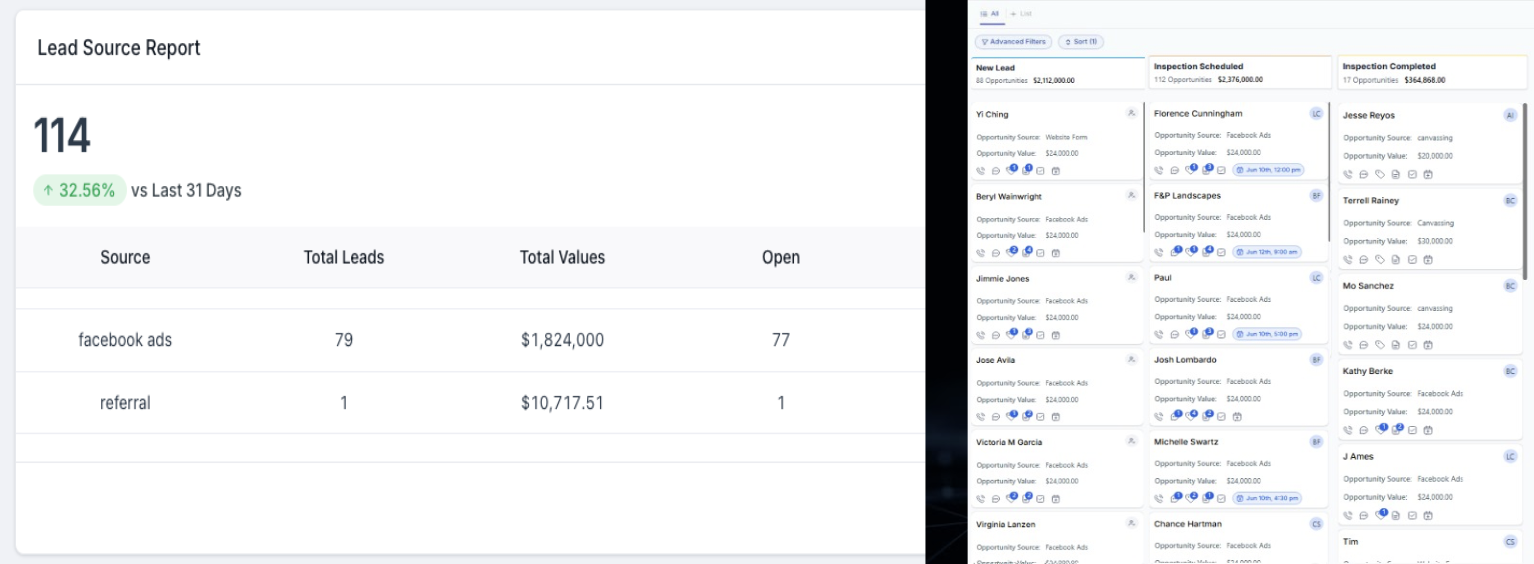Click the notes icon on Beryl Wainwright's card
This screenshot has height=564, width=1534.
tap(1026, 252)
